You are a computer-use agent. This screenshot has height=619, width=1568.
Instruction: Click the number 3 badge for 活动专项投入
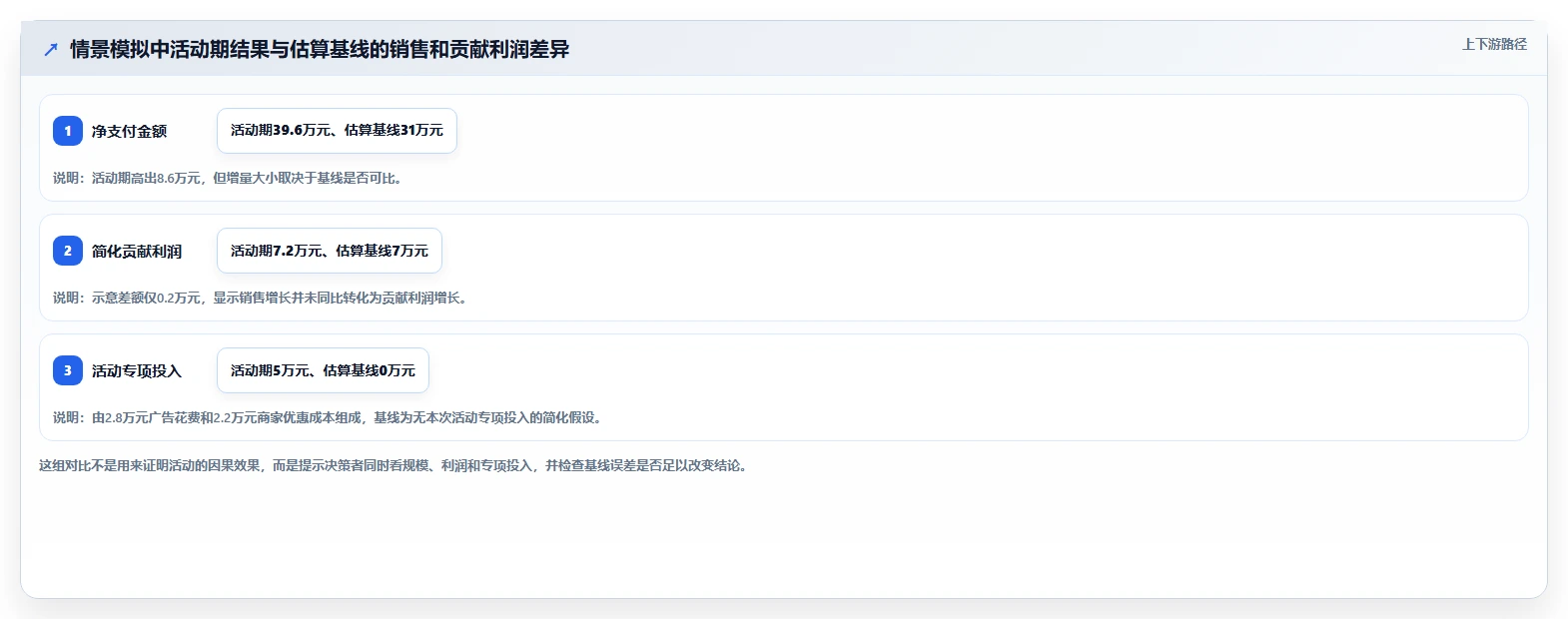point(68,370)
